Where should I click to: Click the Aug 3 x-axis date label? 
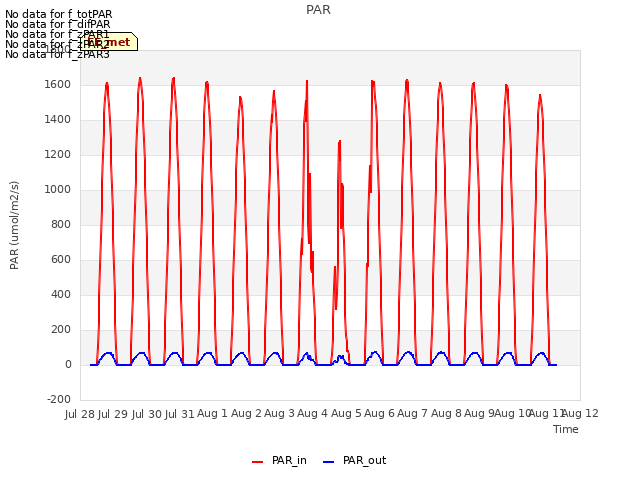tap(279, 413)
